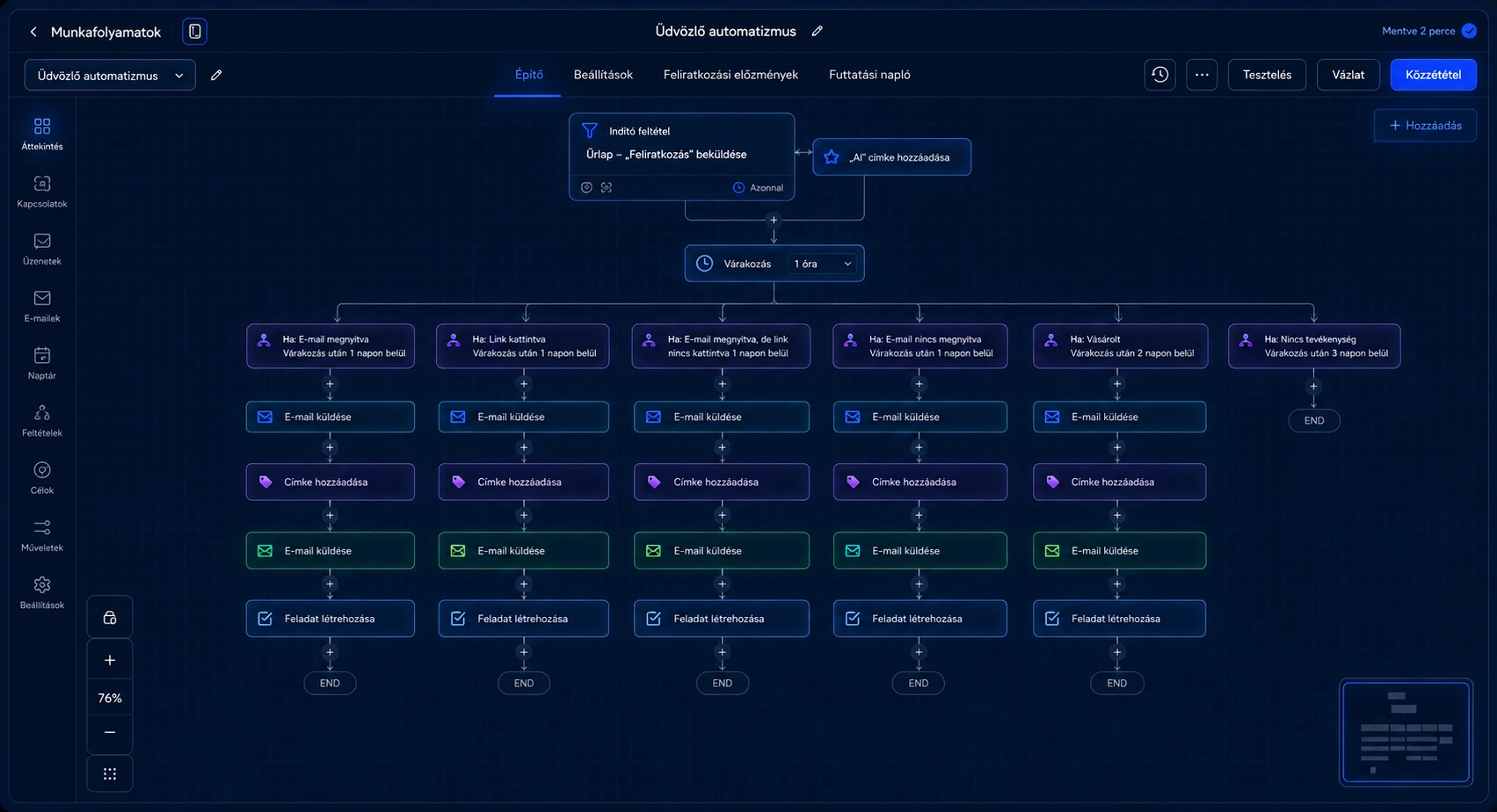Click the Mentve saved checkmark icon
This screenshot has width=1497, height=812.
pyautogui.click(x=1469, y=31)
